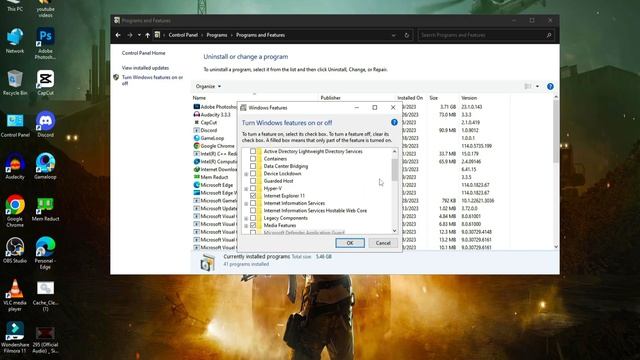Uncheck the Internet Explorer 11 feature

pos(253,196)
